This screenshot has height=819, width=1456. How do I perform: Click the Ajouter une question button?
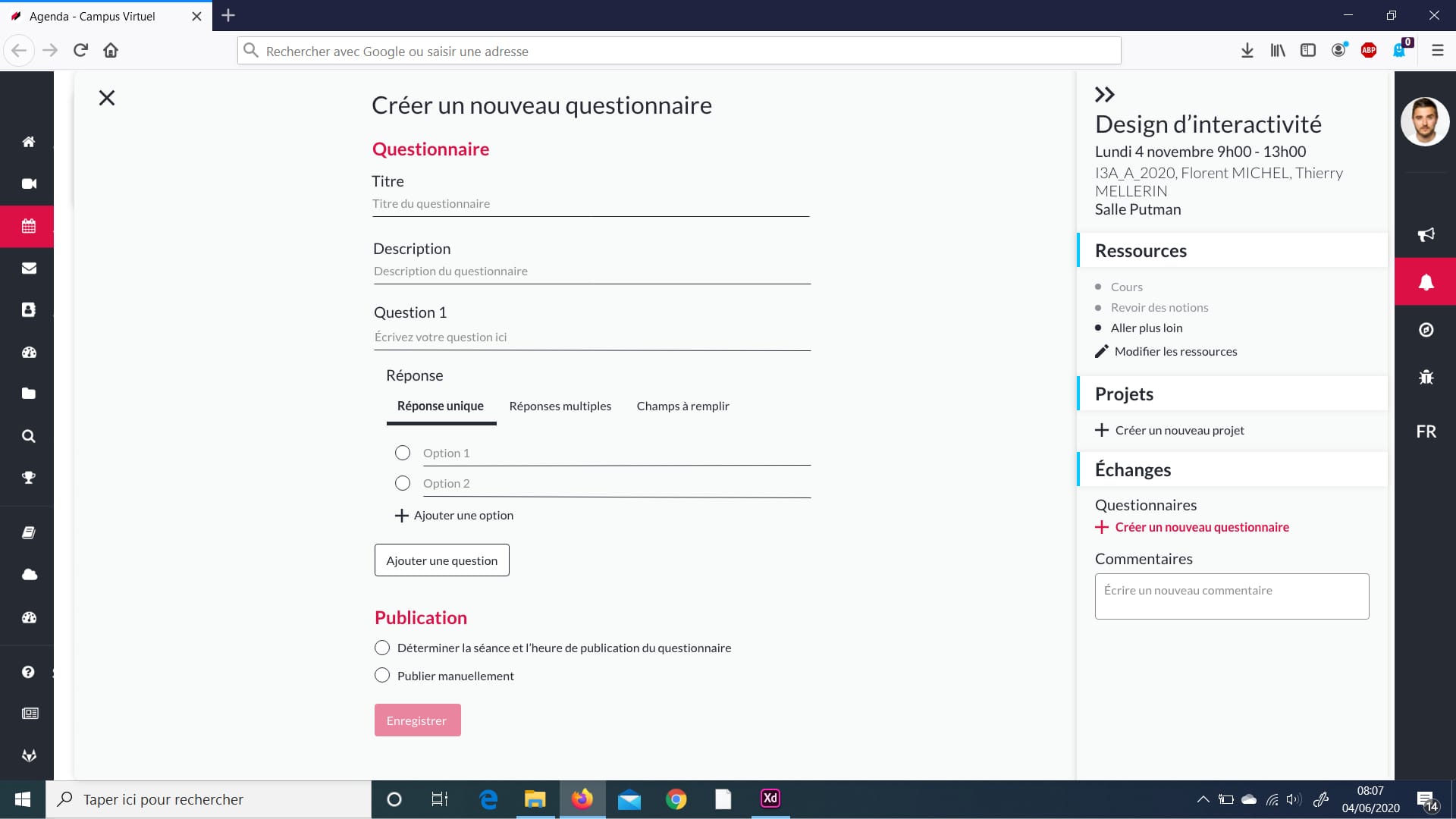441,560
